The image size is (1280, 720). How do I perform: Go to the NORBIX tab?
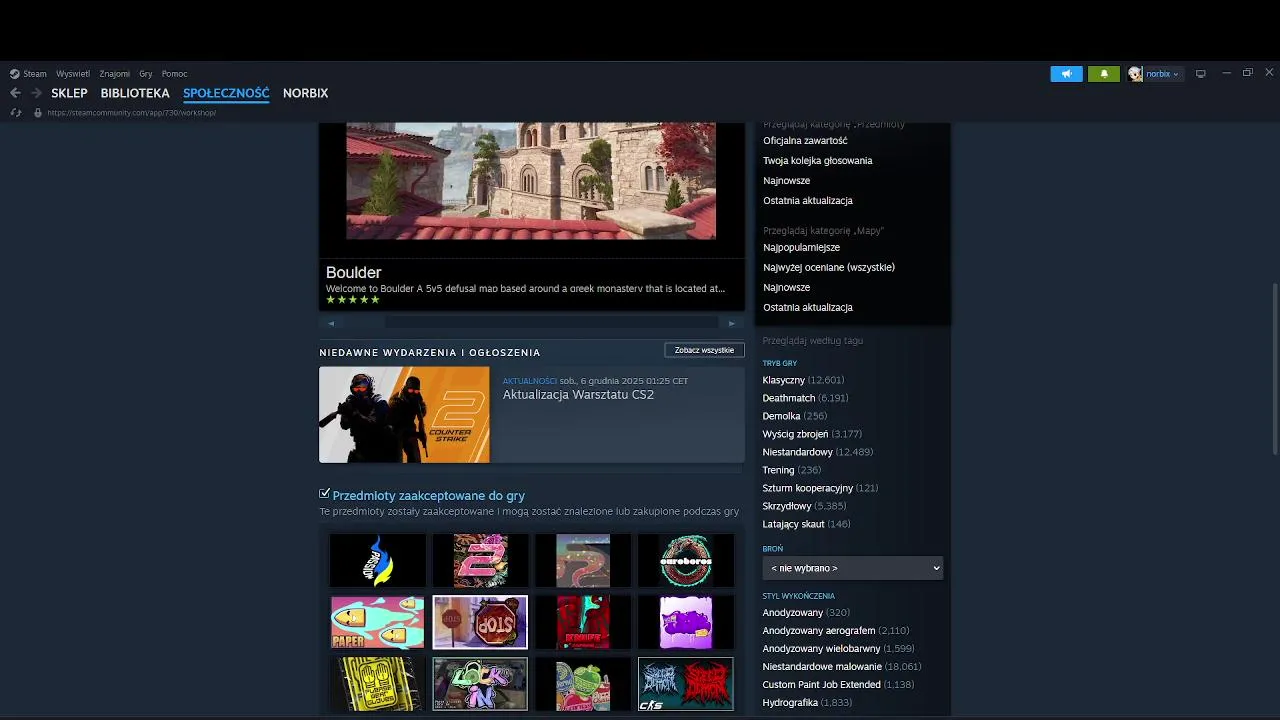tap(305, 93)
